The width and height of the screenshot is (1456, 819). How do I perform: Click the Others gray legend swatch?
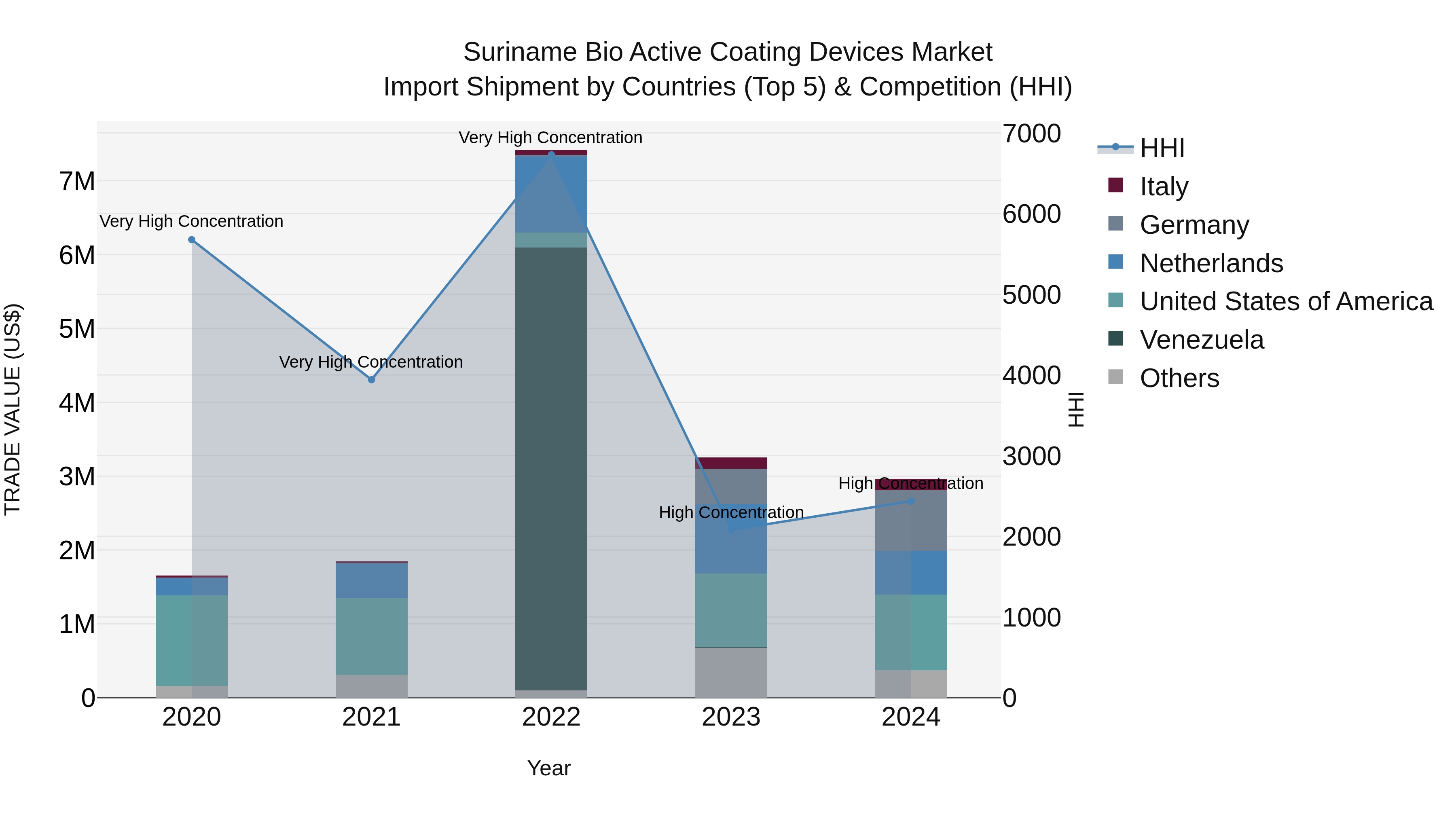[x=1116, y=377]
